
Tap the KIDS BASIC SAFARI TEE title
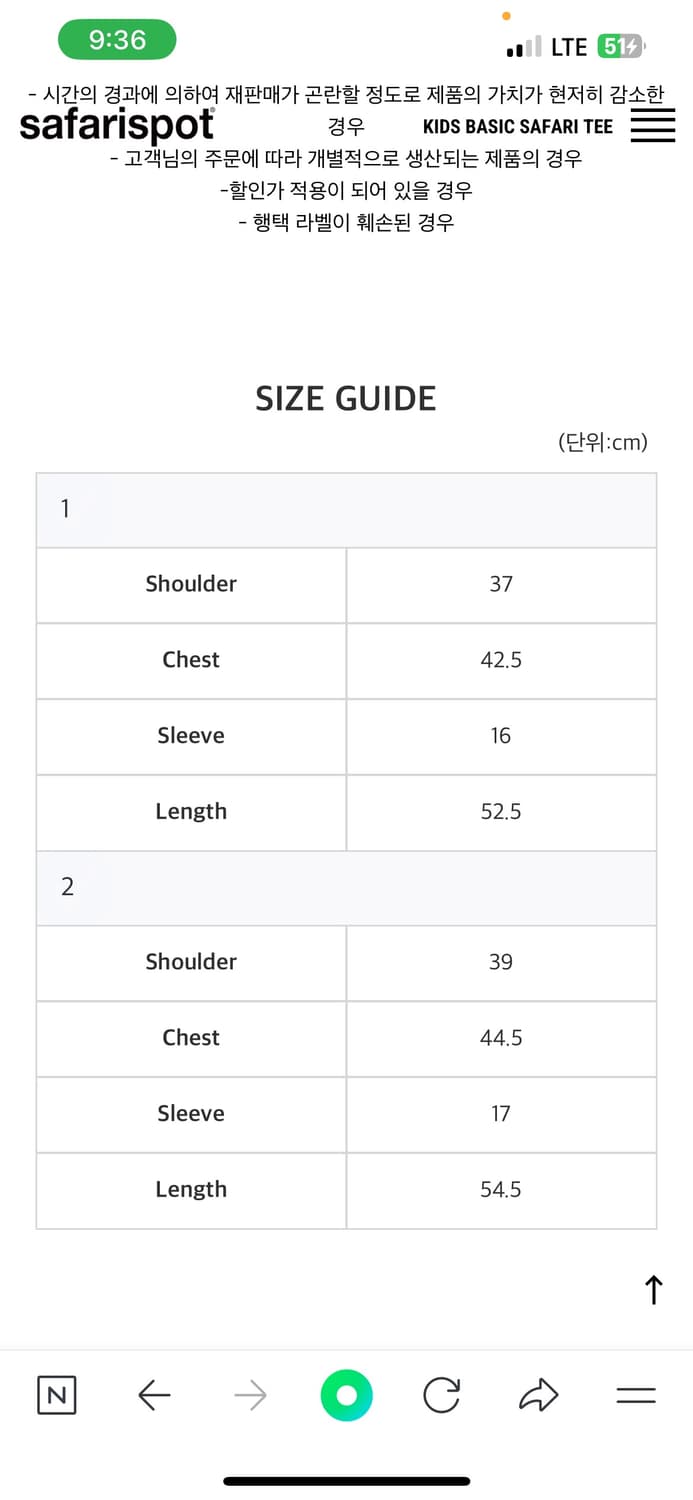[518, 127]
